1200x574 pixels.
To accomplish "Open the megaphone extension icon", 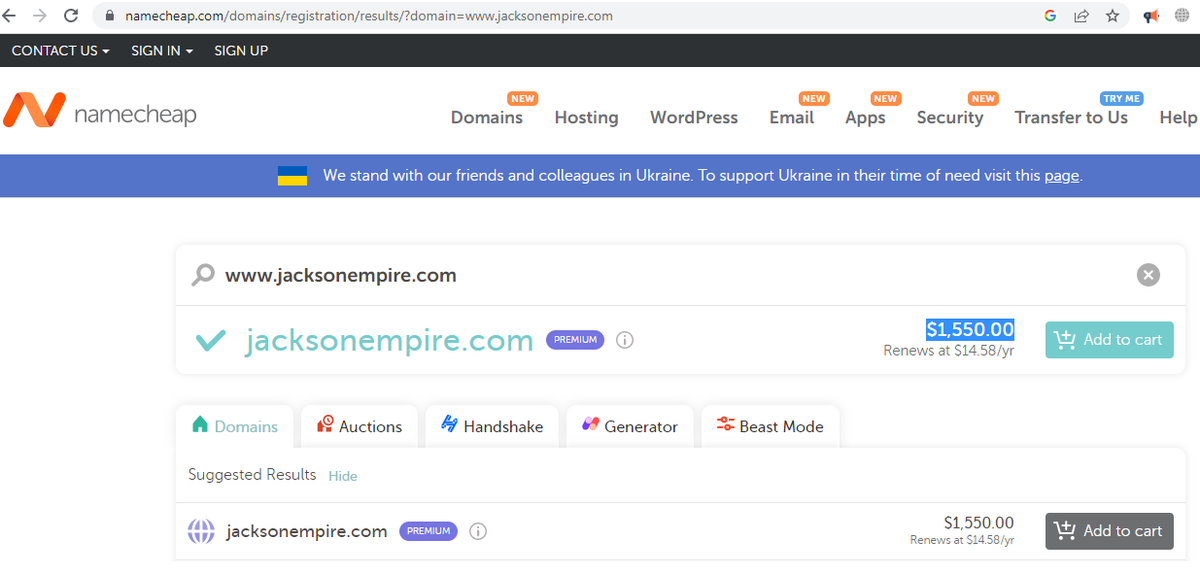I will tap(1151, 16).
